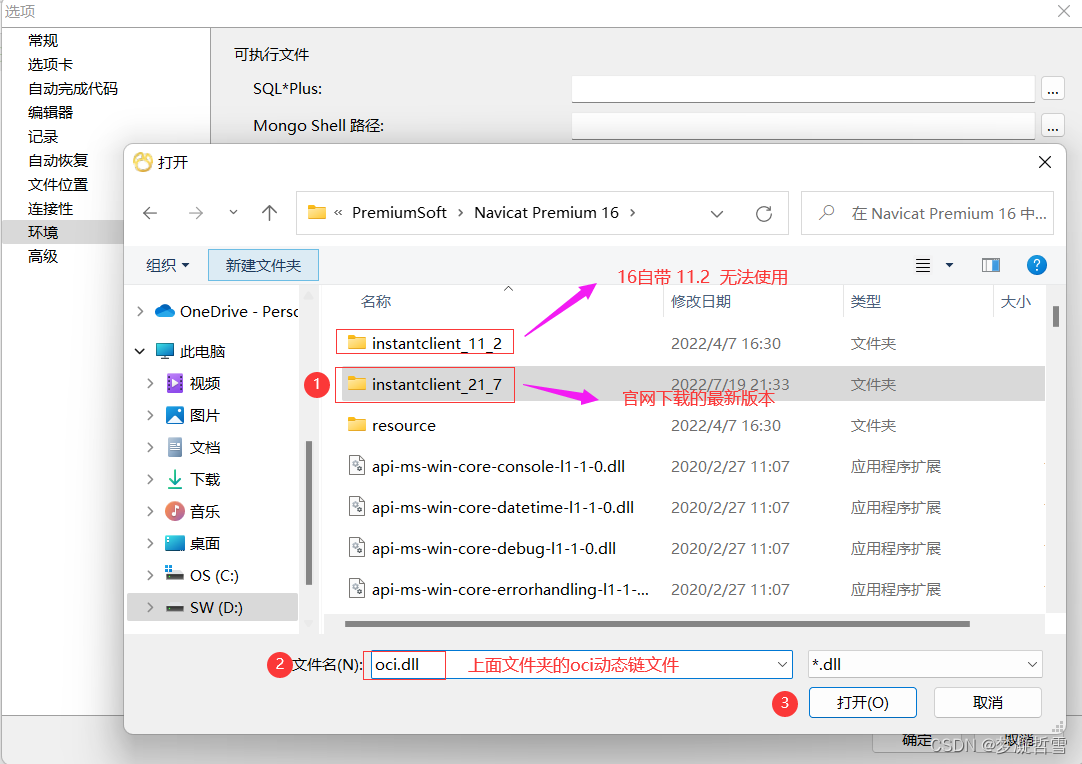Viewport: 1082px width, 764px height.
Task: Click inside the 文件名 field showing oci.dll
Action: coord(405,664)
